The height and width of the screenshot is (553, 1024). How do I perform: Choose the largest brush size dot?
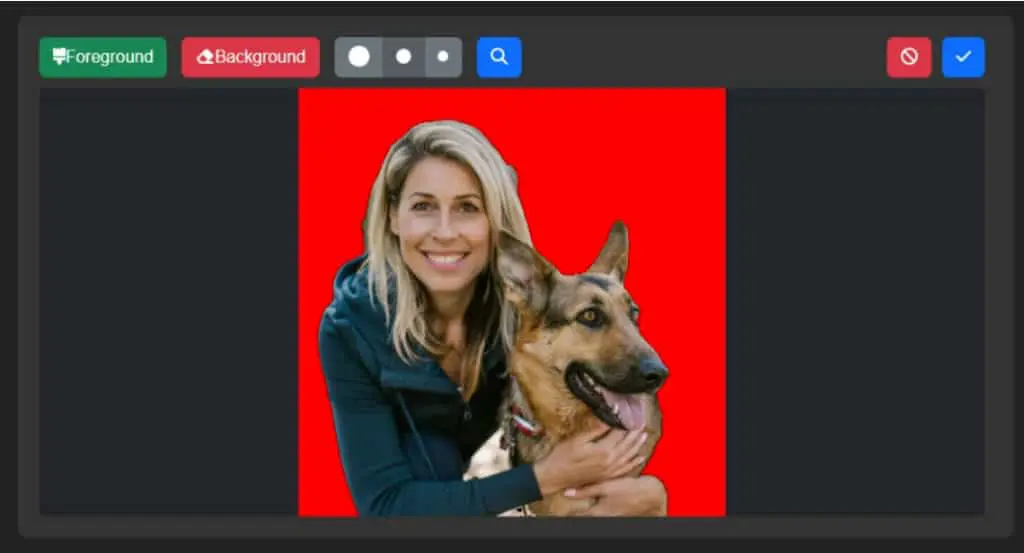click(359, 57)
